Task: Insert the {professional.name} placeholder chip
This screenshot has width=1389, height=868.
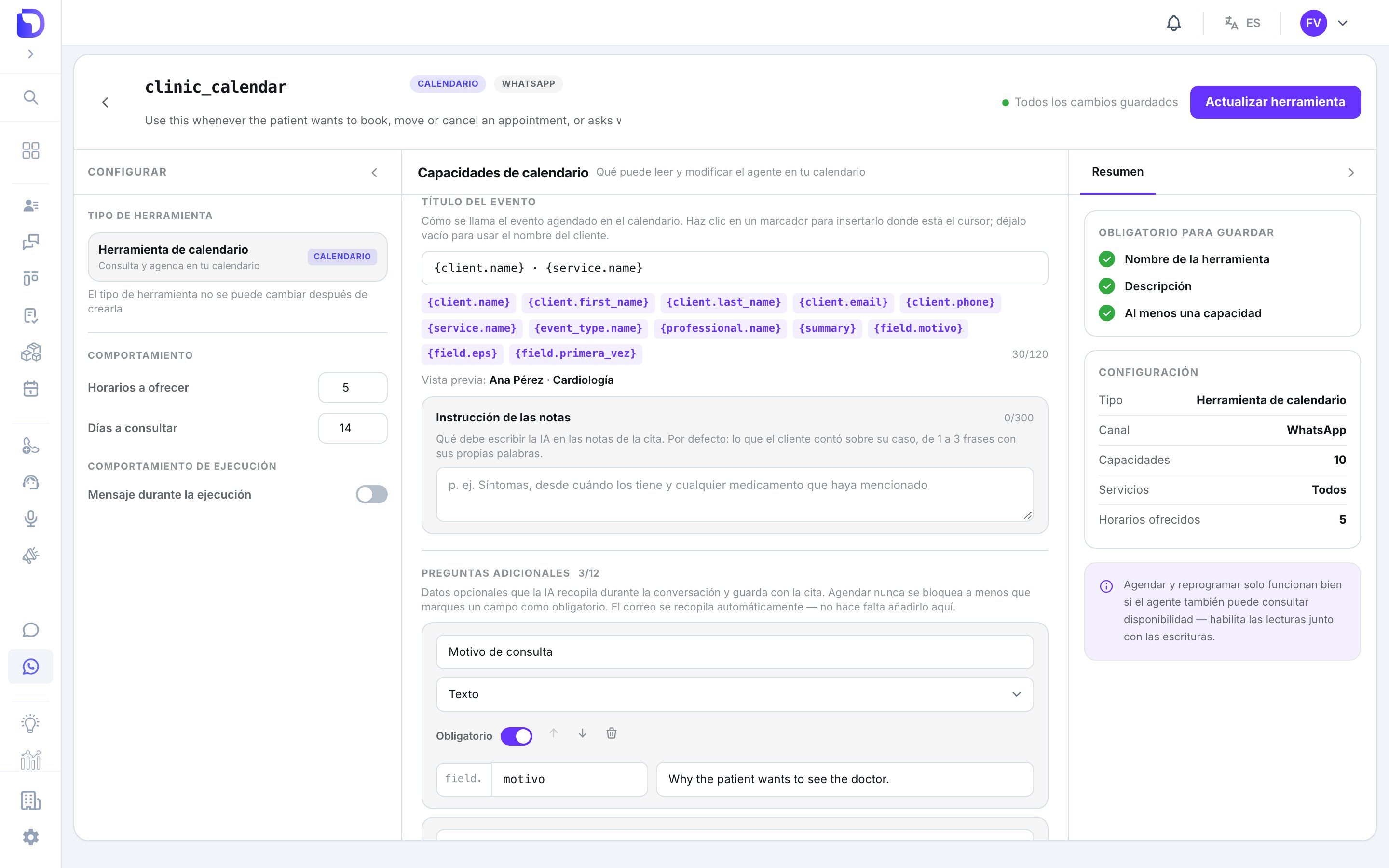Action: (x=721, y=328)
